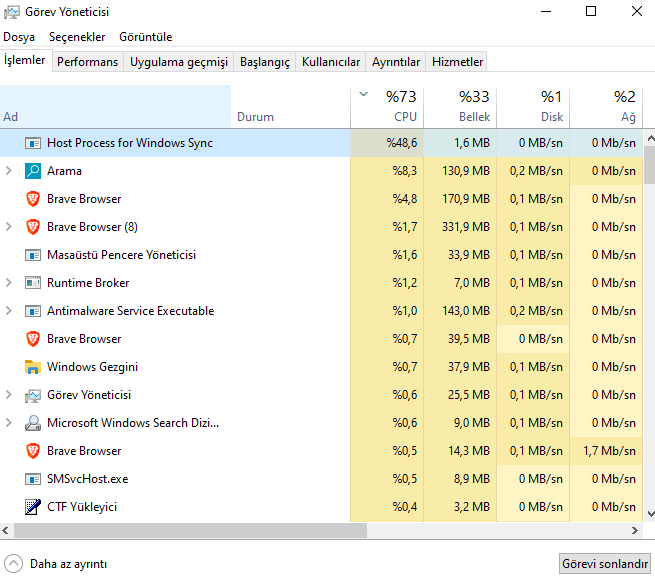
Task: Open the Görüntüle menu
Action: [x=145, y=37]
